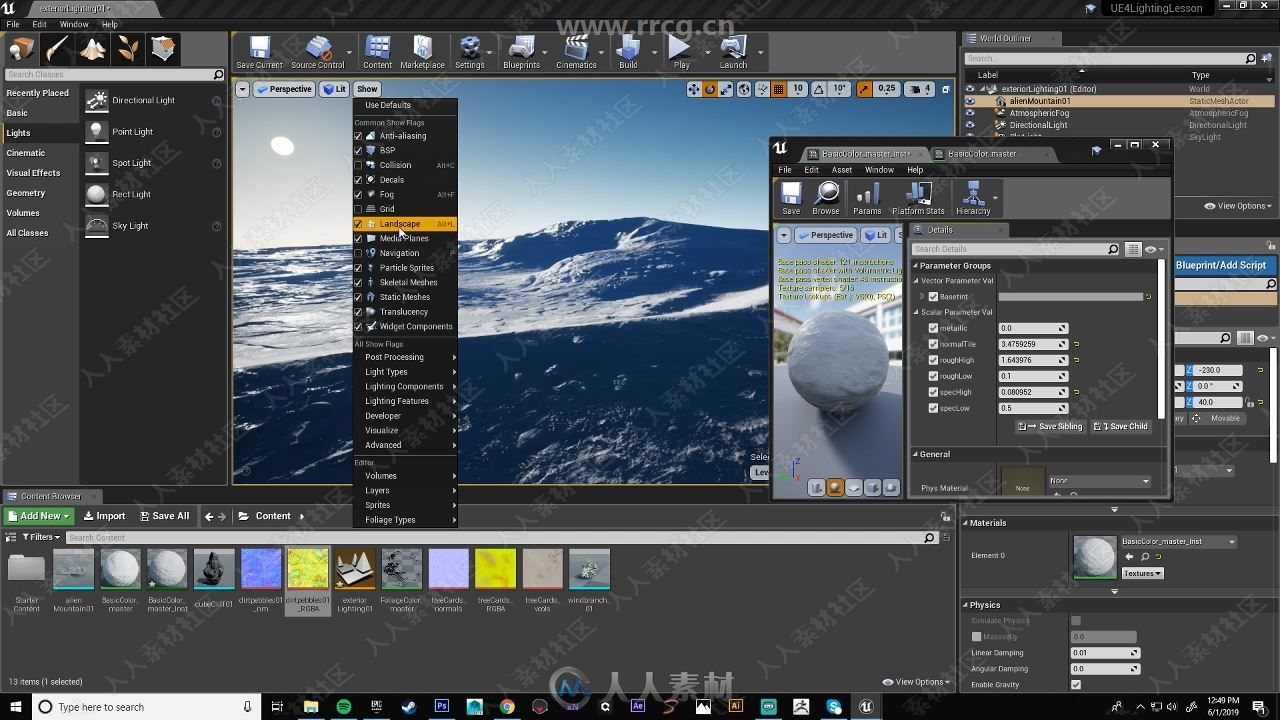Click Hierarchy in the material editor toolbar
This screenshot has height=720, width=1280.
pos(972,198)
